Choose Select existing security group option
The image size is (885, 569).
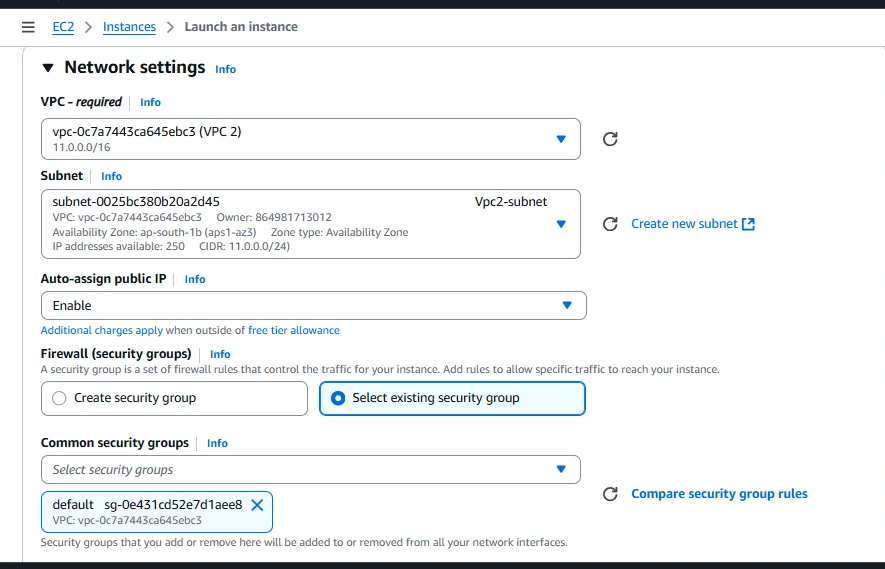pos(338,398)
